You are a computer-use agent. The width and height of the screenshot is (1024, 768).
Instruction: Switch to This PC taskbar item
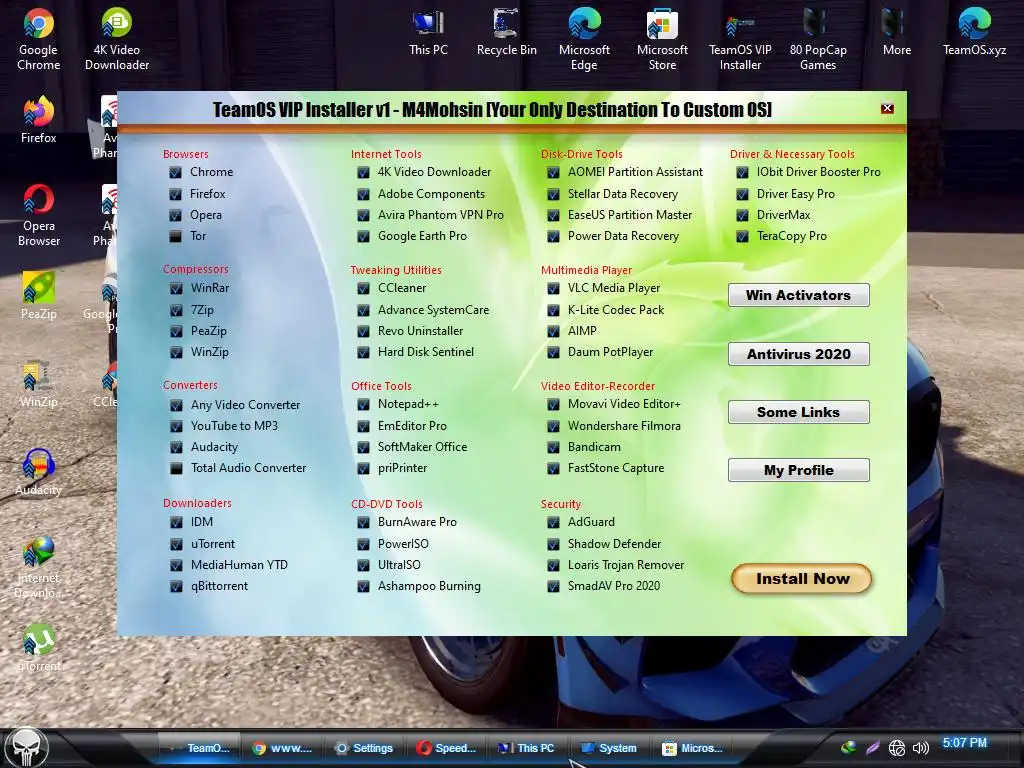point(526,748)
